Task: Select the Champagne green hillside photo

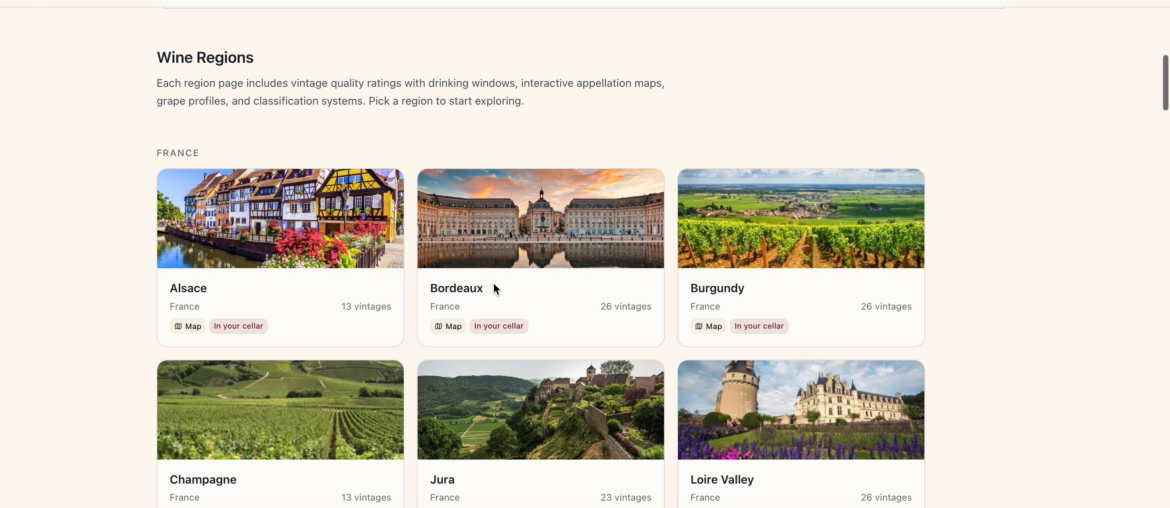Action: pyautogui.click(x=280, y=410)
